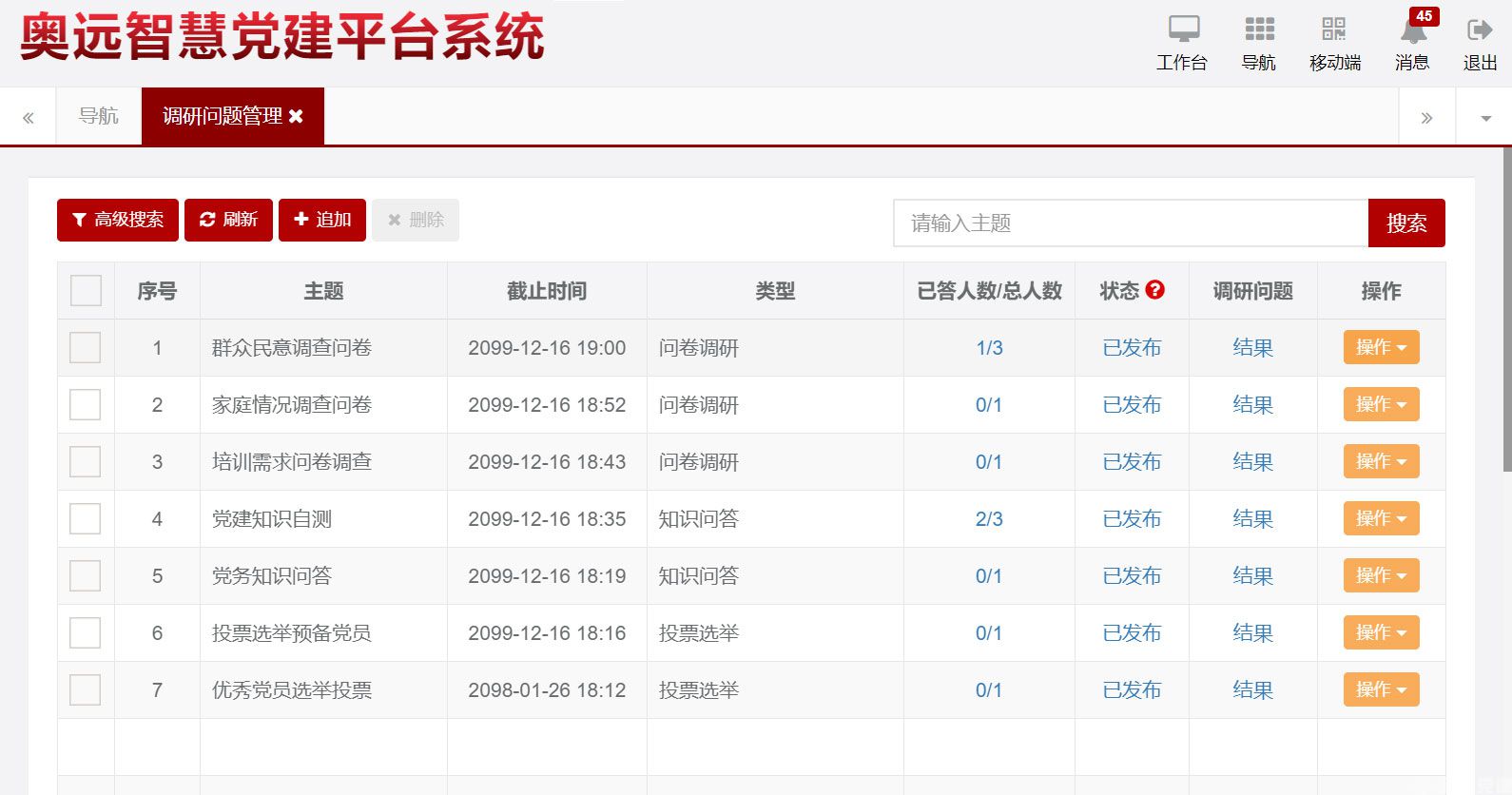Toggle the select-all header checkbox
The width and height of the screenshot is (1512, 795).
click(86, 290)
